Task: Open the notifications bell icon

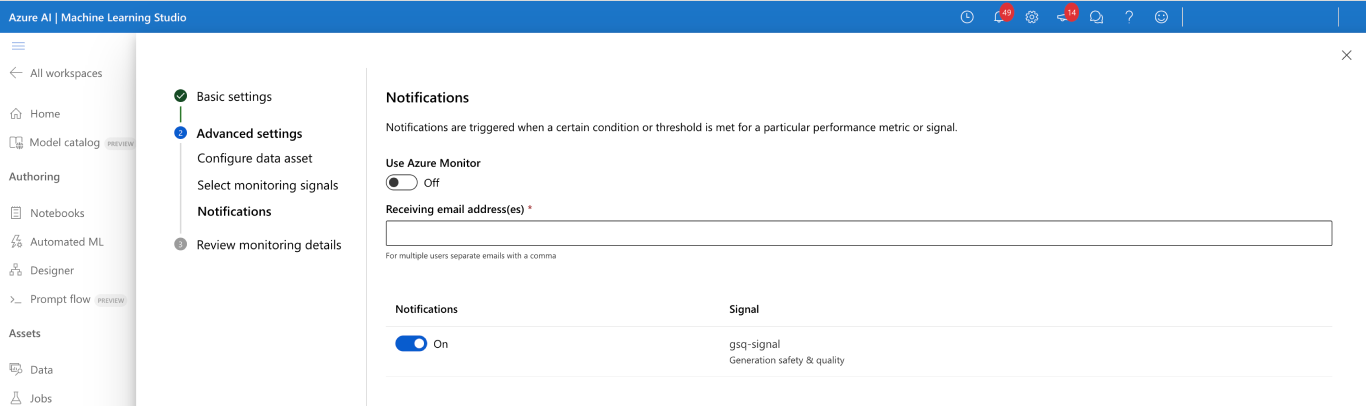Action: click(x=999, y=17)
